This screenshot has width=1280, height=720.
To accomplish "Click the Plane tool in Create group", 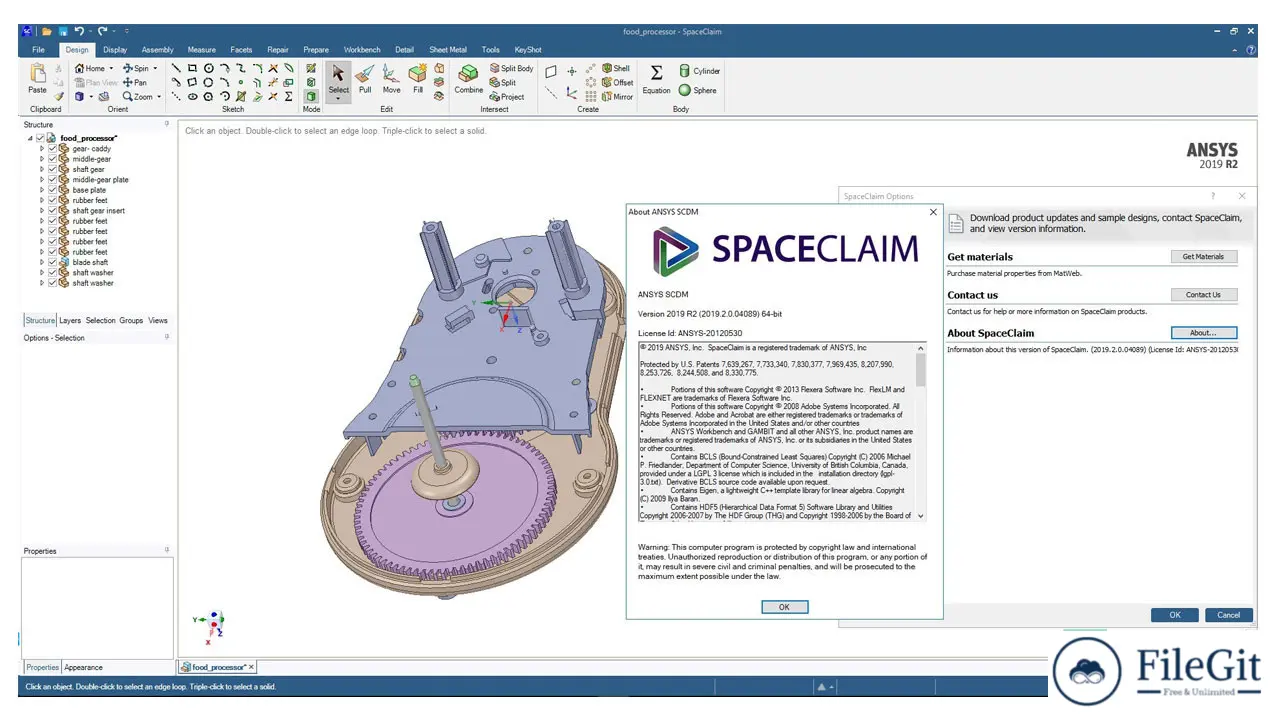I will click(551, 72).
